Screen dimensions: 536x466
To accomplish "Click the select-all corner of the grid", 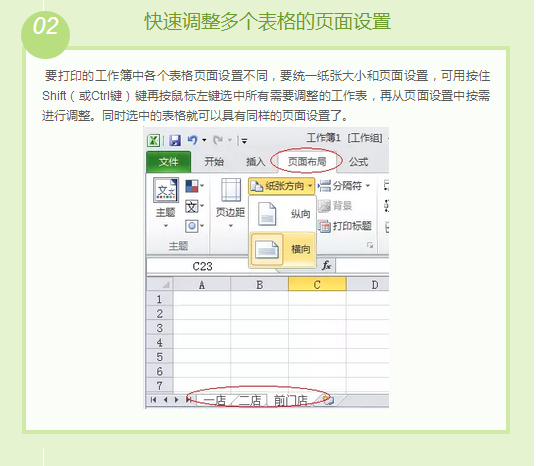I will (160, 284).
